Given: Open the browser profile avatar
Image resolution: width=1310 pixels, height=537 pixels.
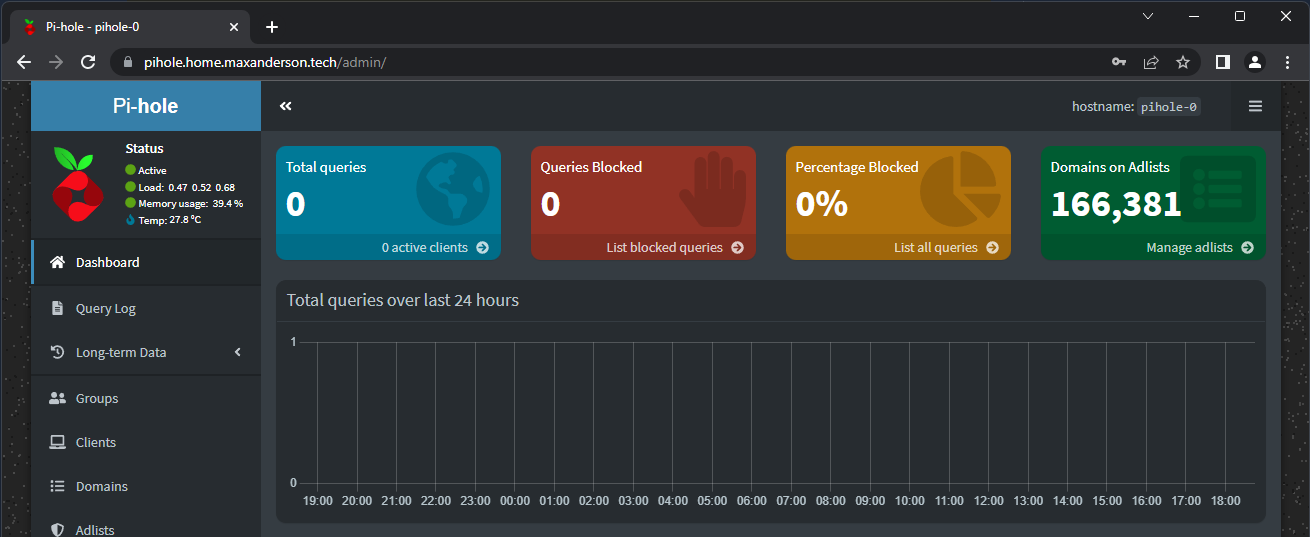Looking at the screenshot, I should [x=1254, y=62].
